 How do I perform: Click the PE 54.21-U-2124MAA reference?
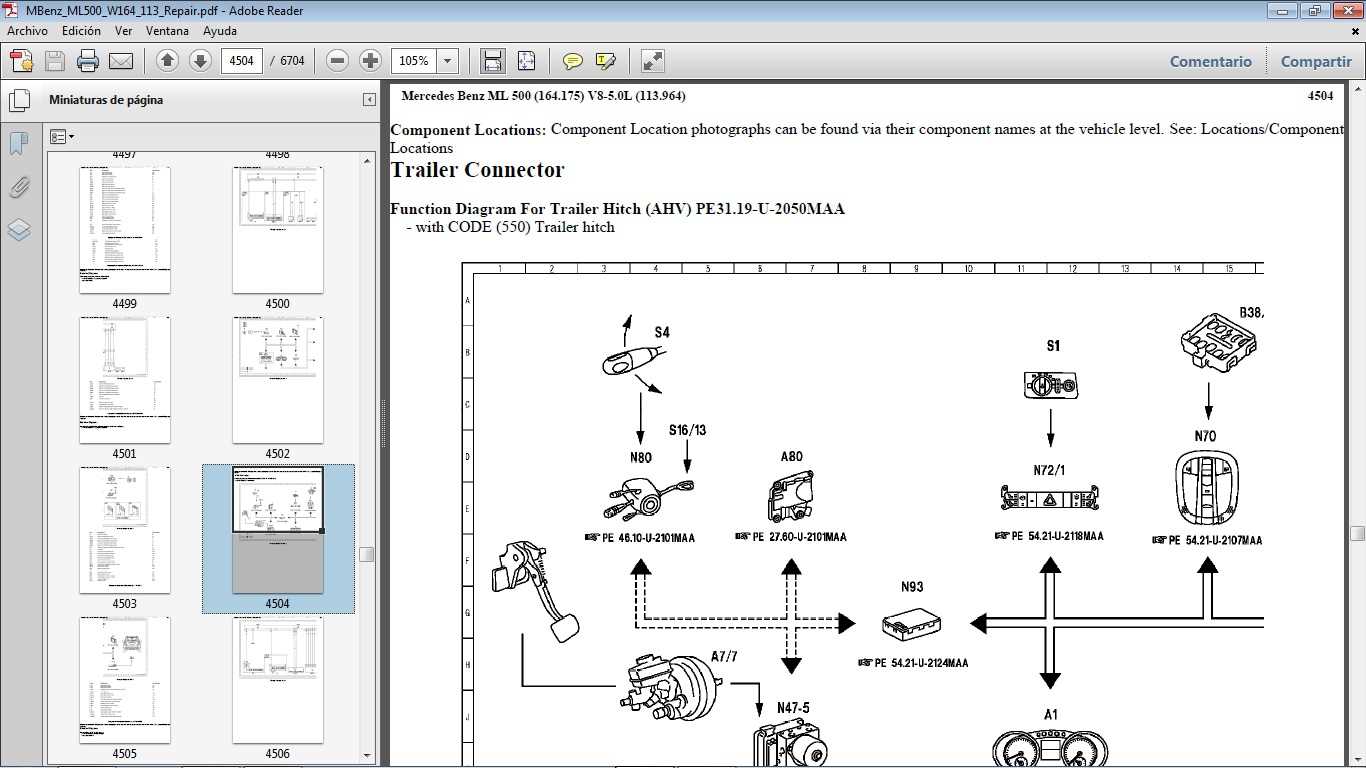click(x=913, y=663)
